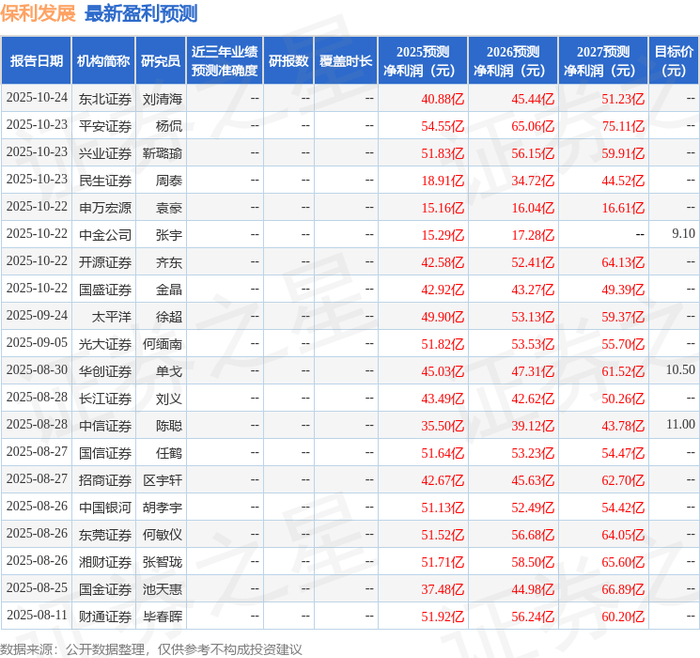This screenshot has width=700, height=658.
Task: Click institution 中金公司
Action: pyautogui.click(x=105, y=235)
